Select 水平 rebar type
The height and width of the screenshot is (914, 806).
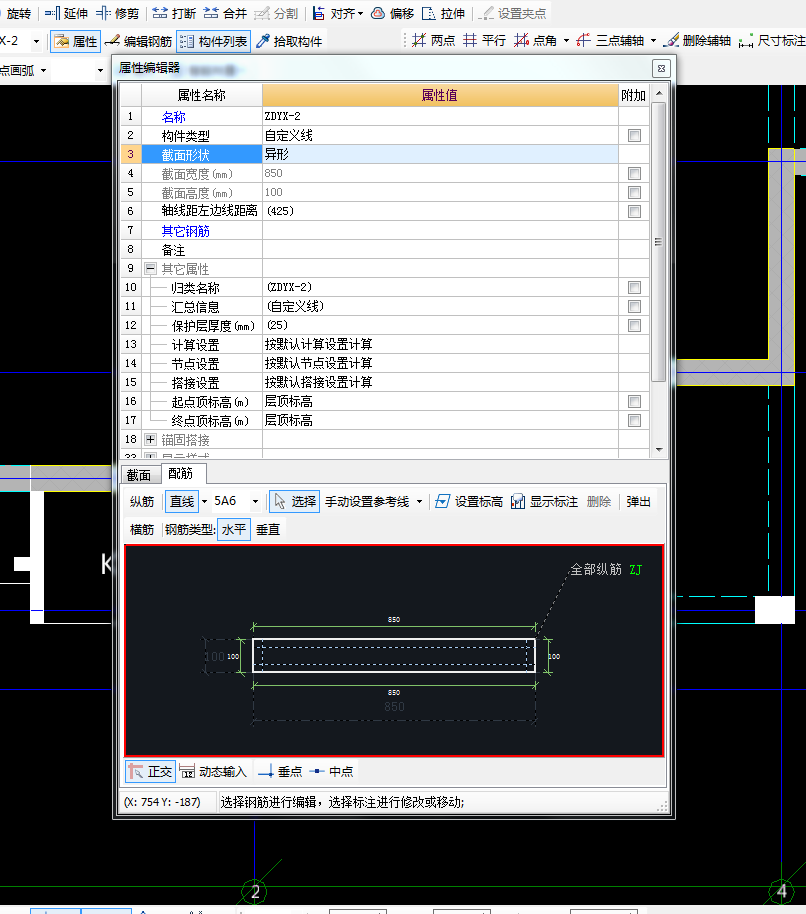234,529
